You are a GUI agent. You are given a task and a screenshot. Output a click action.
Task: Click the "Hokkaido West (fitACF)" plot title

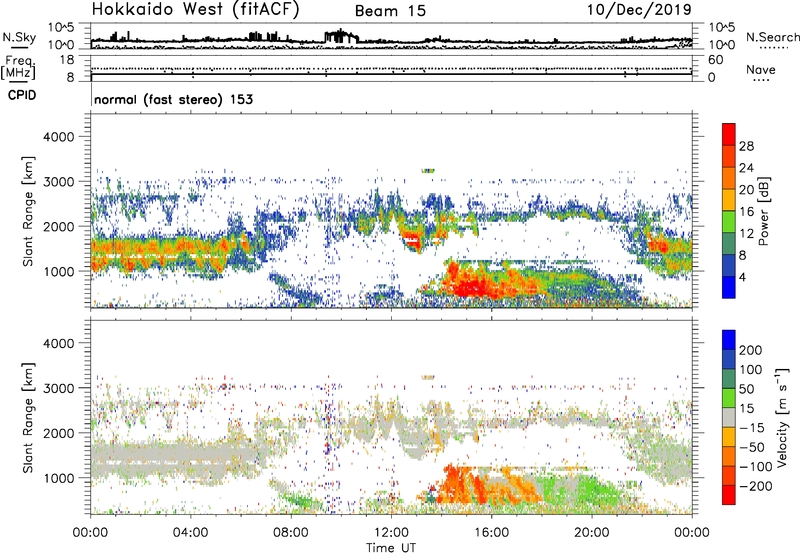(195, 9)
